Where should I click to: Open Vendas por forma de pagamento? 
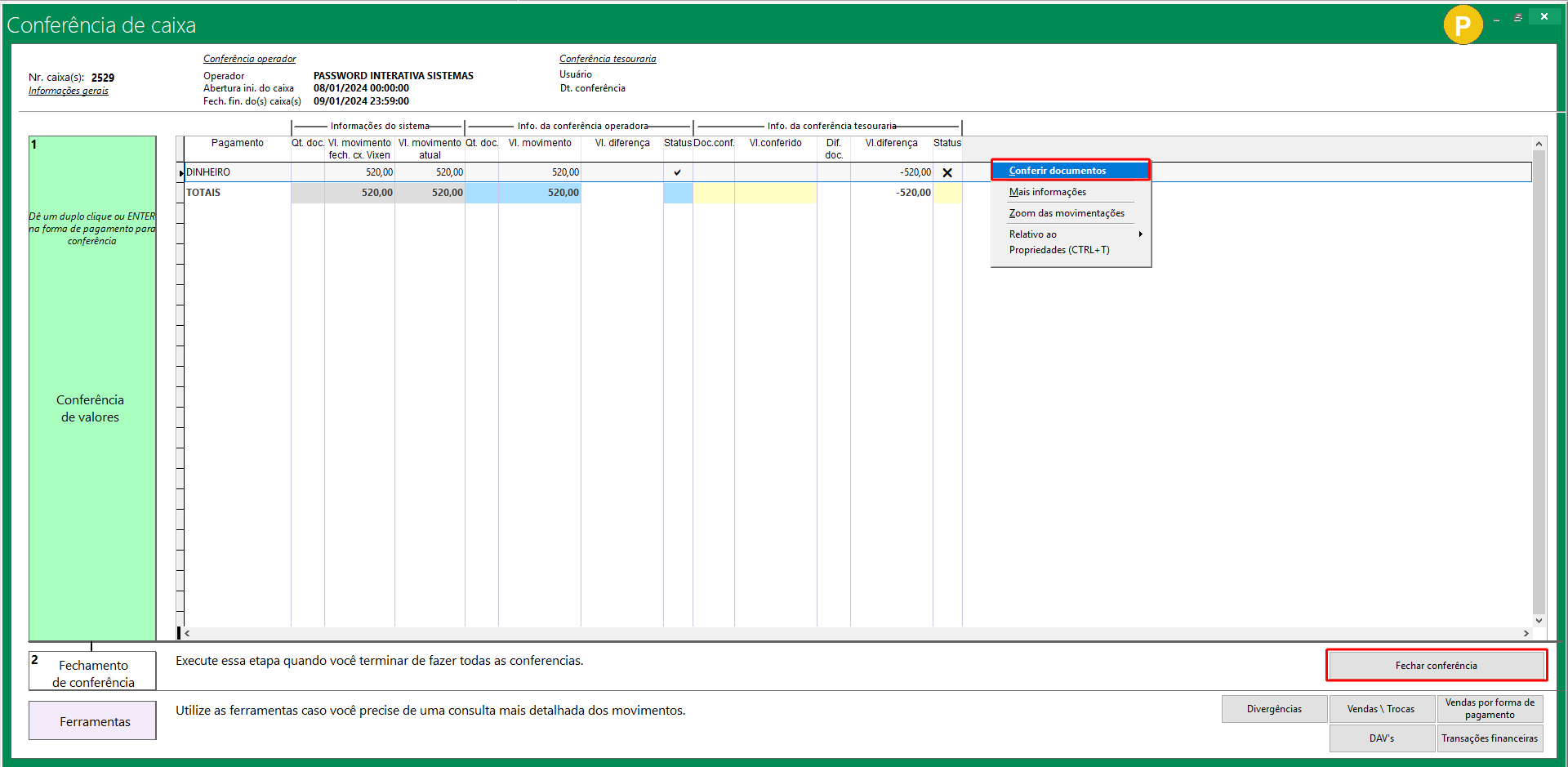click(x=1490, y=709)
